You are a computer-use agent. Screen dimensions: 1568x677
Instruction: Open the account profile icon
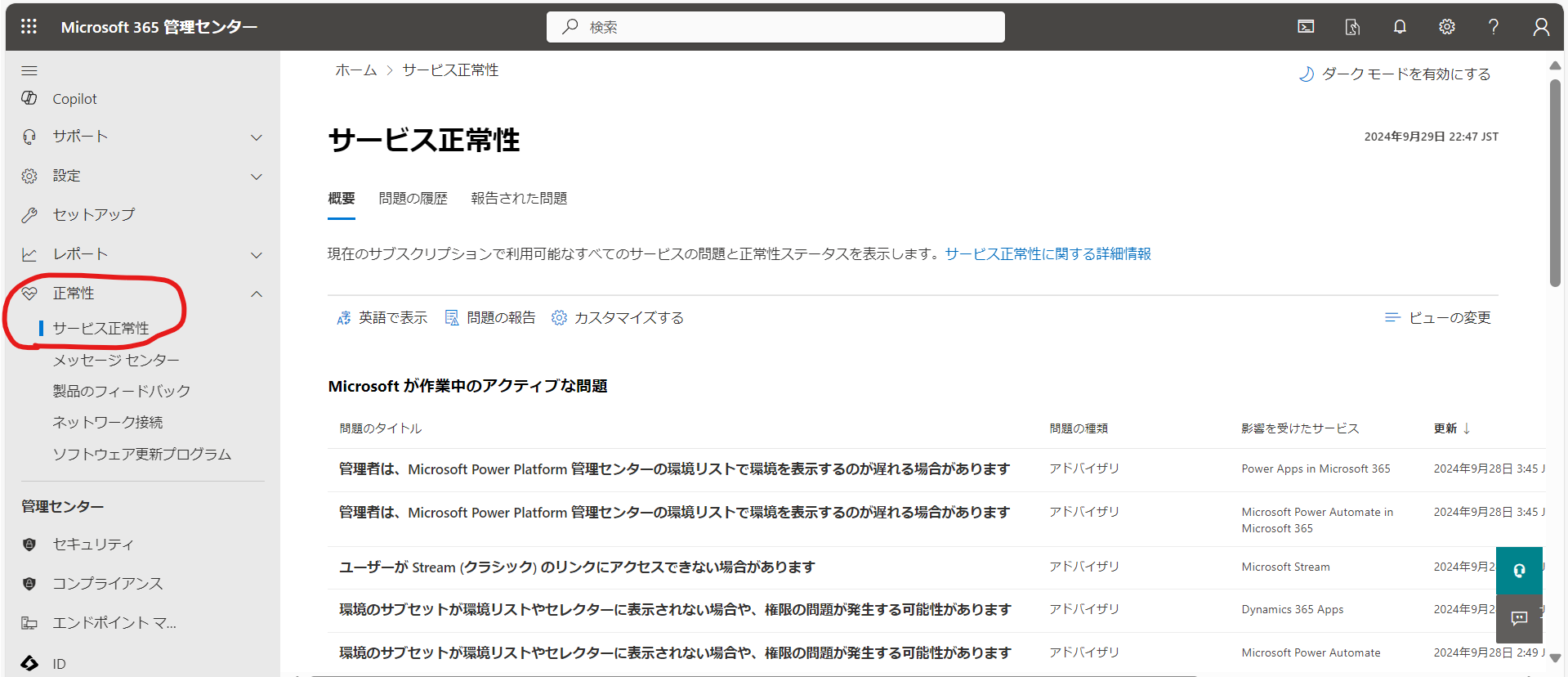pos(1541,27)
